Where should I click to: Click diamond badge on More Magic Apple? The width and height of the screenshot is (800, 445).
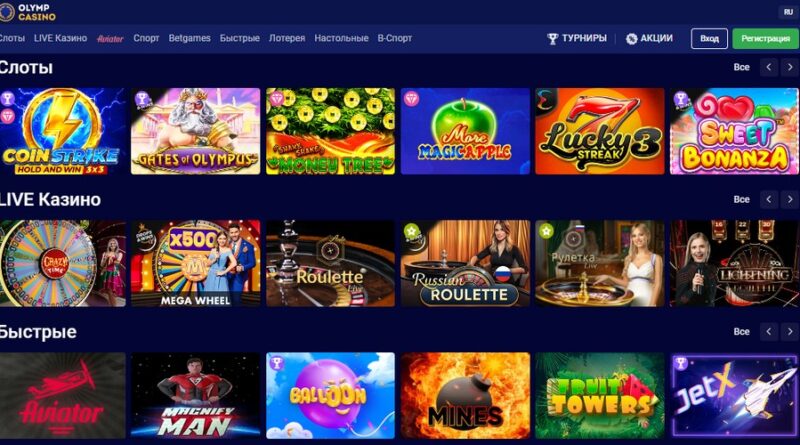click(x=411, y=98)
